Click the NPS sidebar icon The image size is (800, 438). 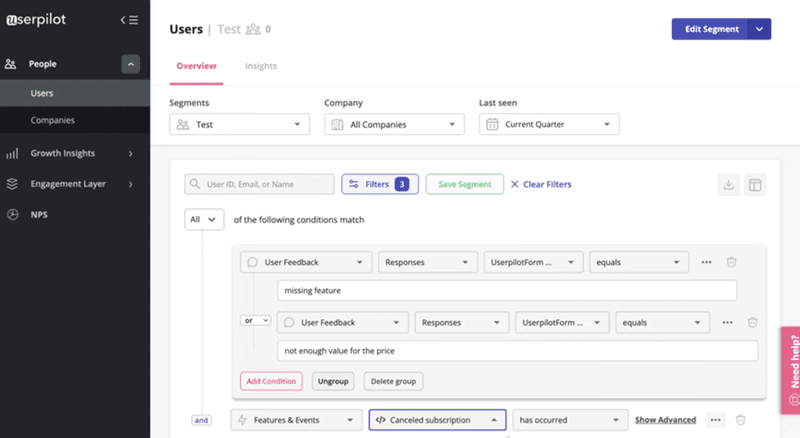(12, 214)
